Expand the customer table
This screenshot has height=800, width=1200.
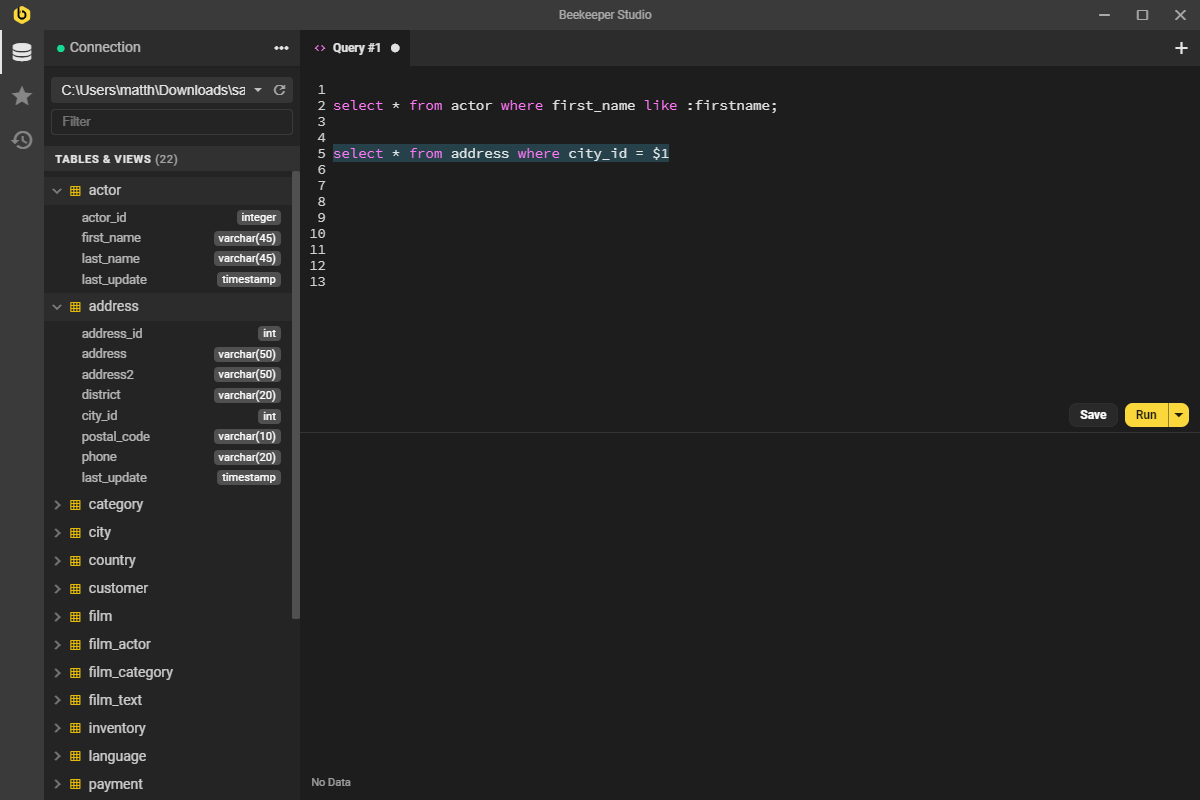coord(57,588)
